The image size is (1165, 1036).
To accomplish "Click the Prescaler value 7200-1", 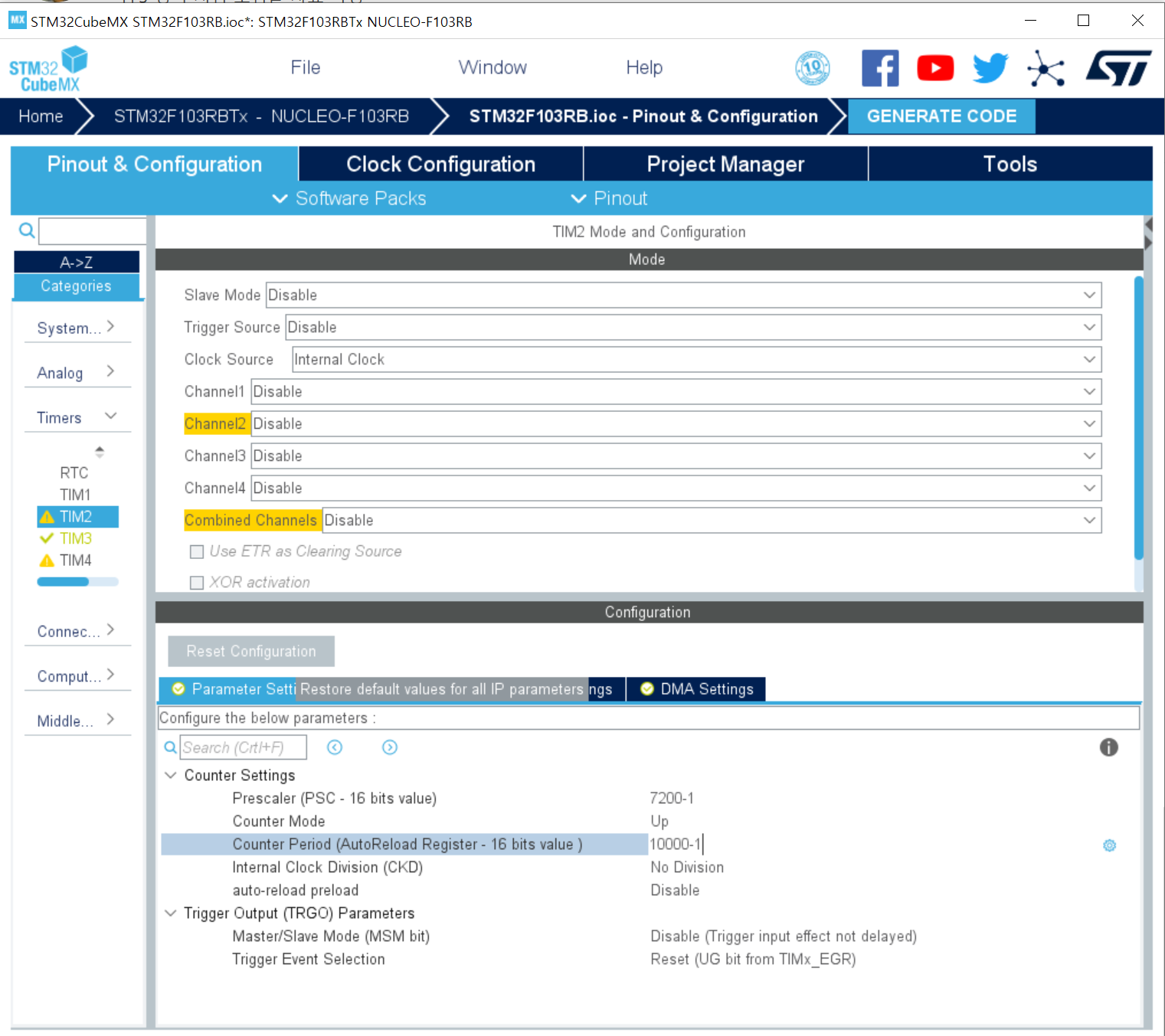I will tap(672, 799).
